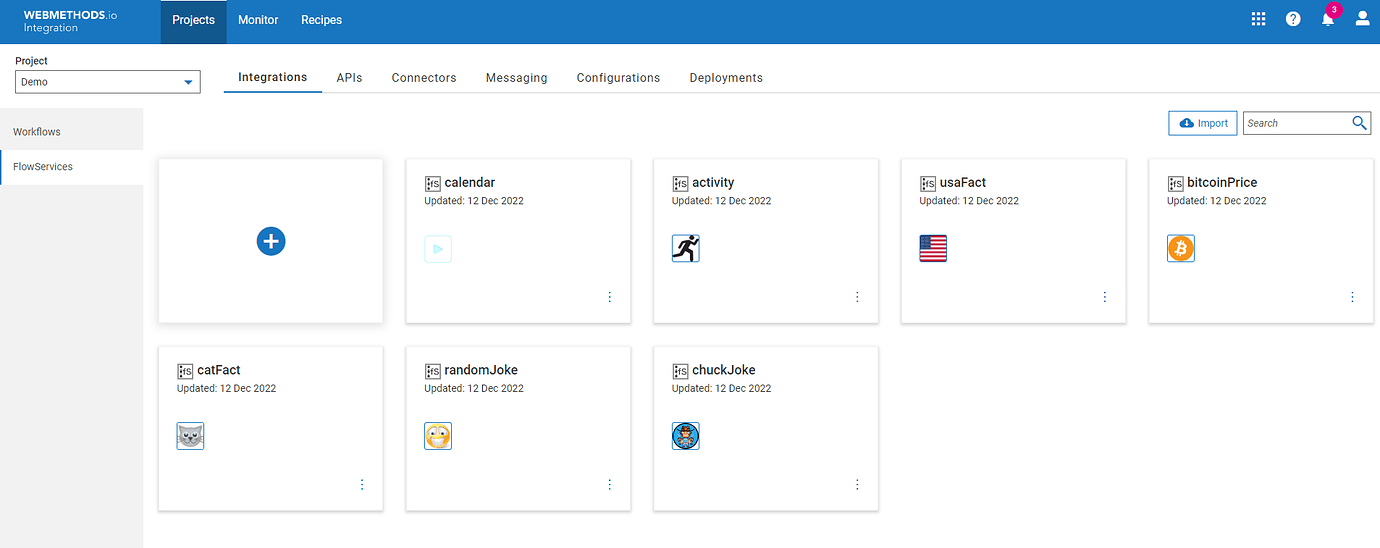Open the chuckJoke card three-dot menu
Viewport: 1380px width, 548px height.
[x=857, y=485]
